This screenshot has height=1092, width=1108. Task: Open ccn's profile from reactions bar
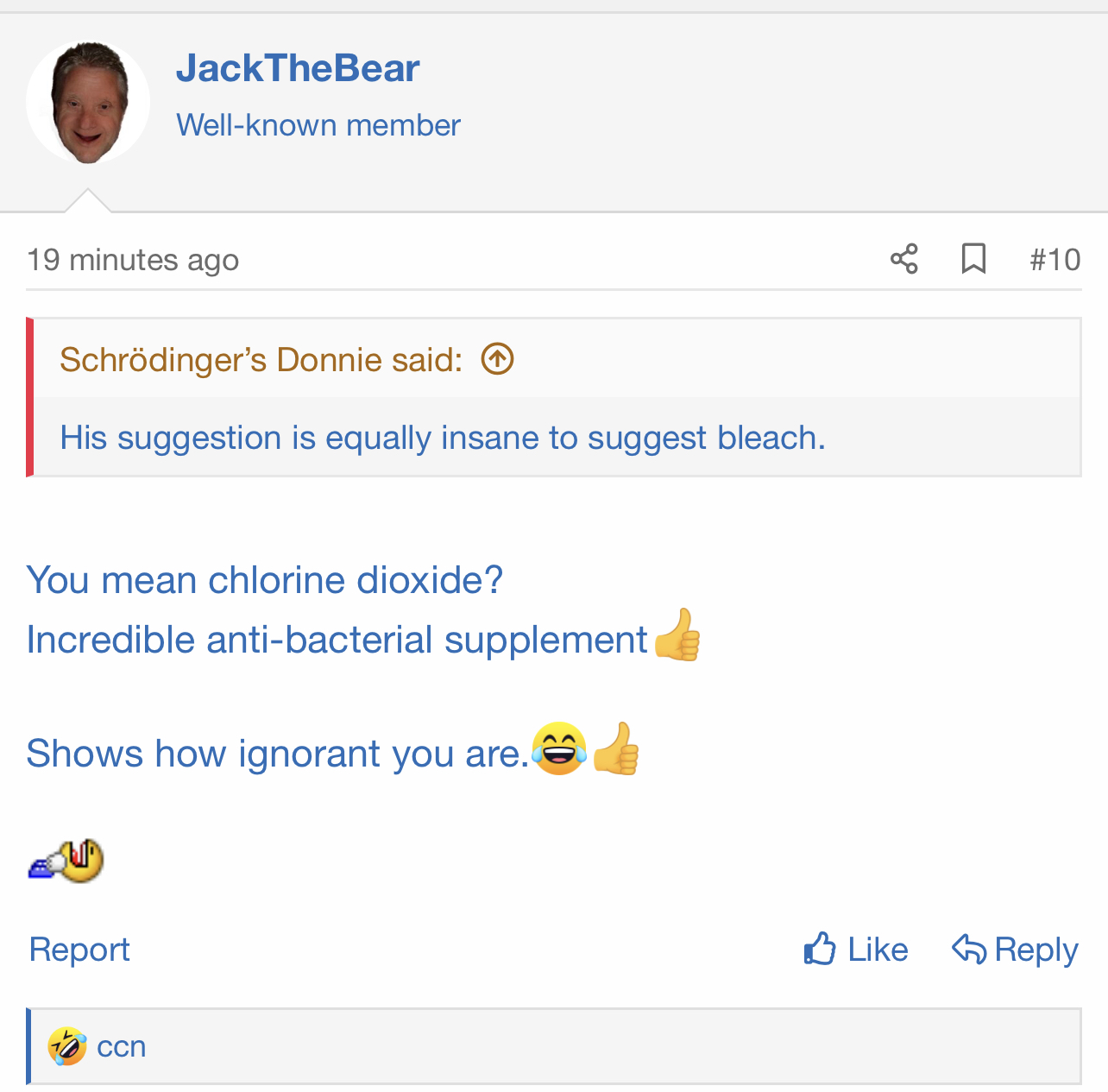click(122, 1046)
